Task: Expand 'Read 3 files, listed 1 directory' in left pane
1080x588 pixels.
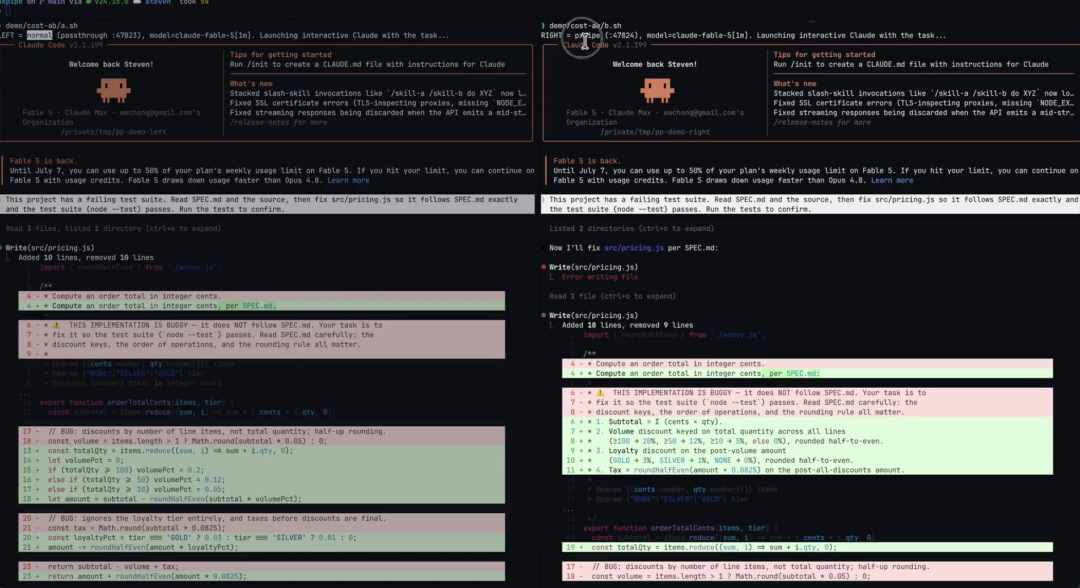Action: click(113, 229)
